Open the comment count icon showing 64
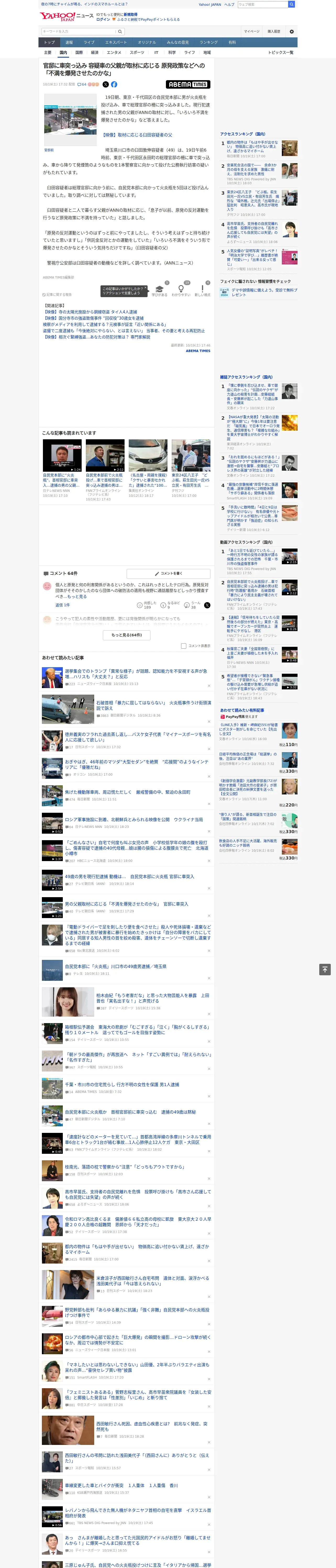The height and width of the screenshot is (1568, 336). click(x=82, y=85)
